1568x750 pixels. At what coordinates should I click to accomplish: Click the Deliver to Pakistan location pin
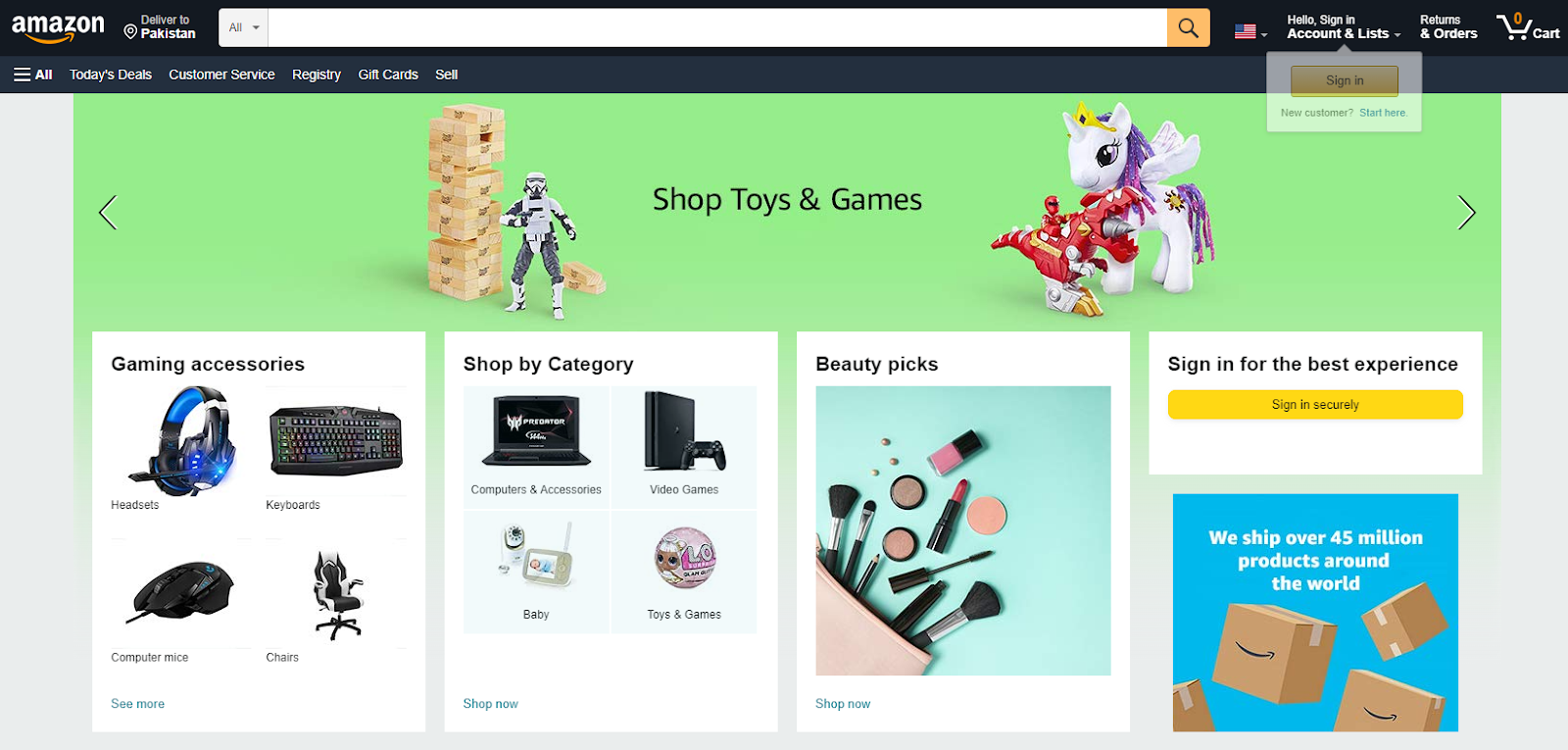[130, 32]
